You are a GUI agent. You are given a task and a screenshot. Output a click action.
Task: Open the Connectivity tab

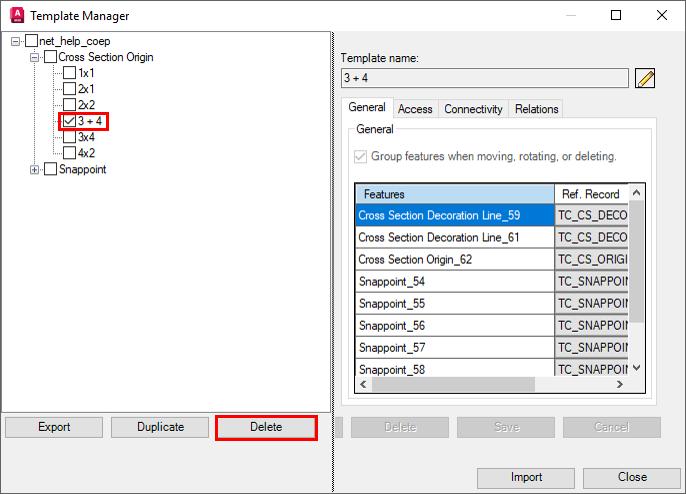tap(473, 109)
